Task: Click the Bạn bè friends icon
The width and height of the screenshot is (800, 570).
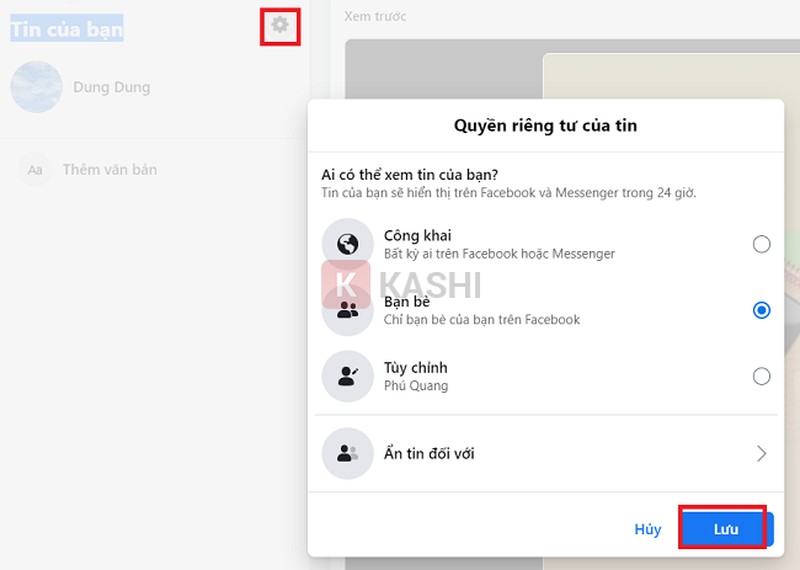Action: 347,310
